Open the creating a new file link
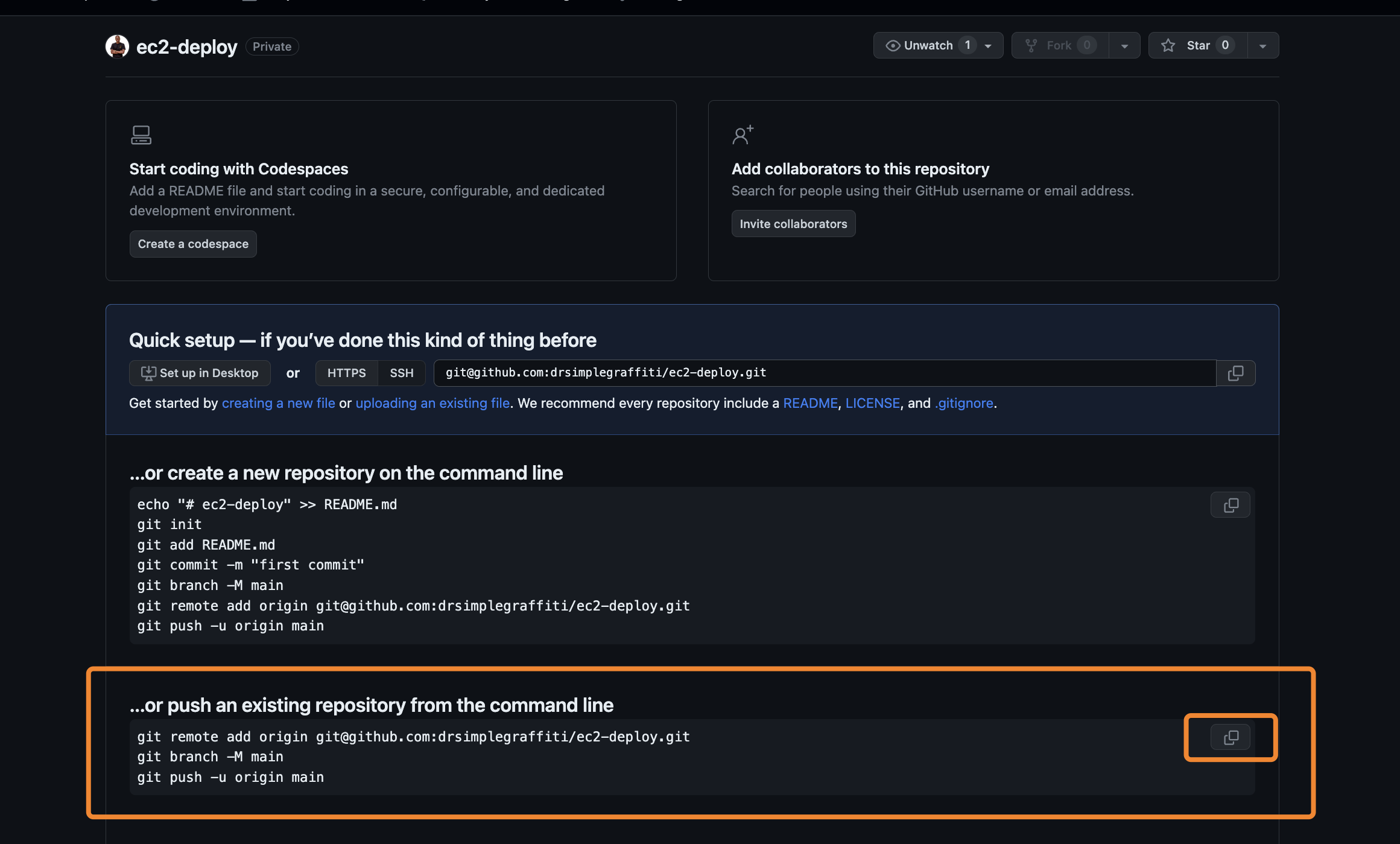 tap(278, 403)
